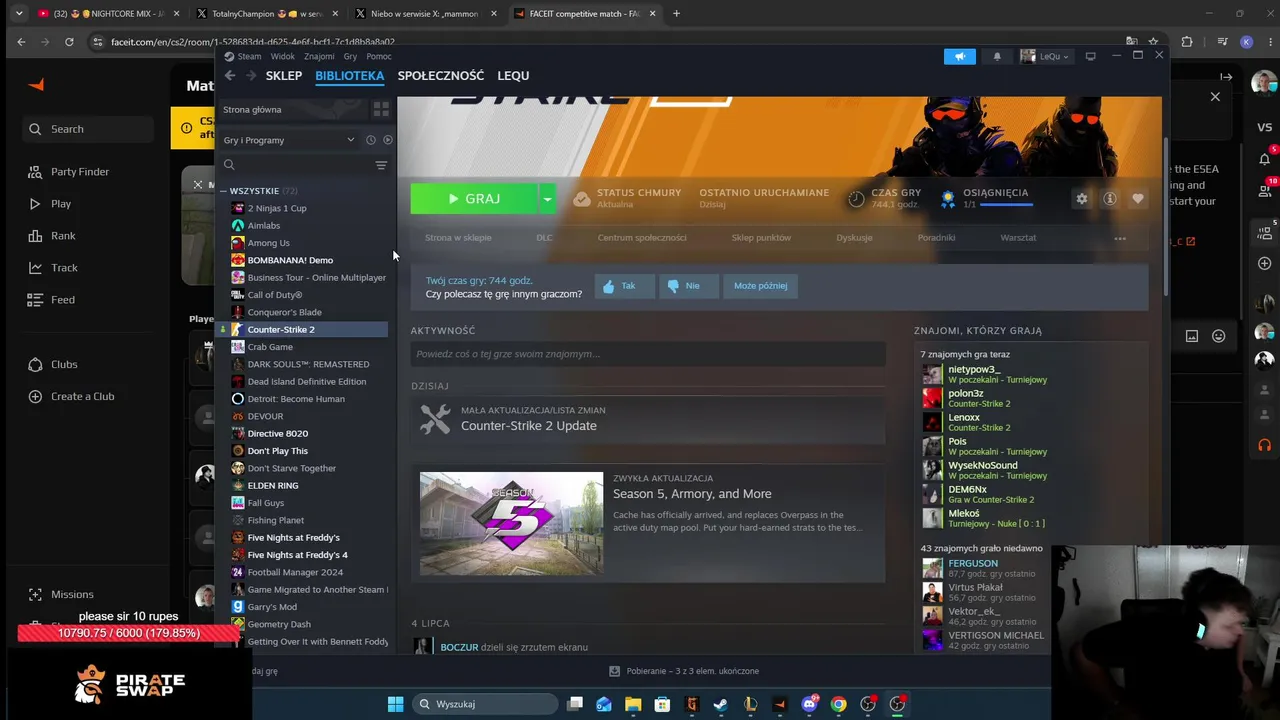Viewport: 1280px width, 720px height.
Task: Open Strona w sklepie link
Action: pos(458,238)
